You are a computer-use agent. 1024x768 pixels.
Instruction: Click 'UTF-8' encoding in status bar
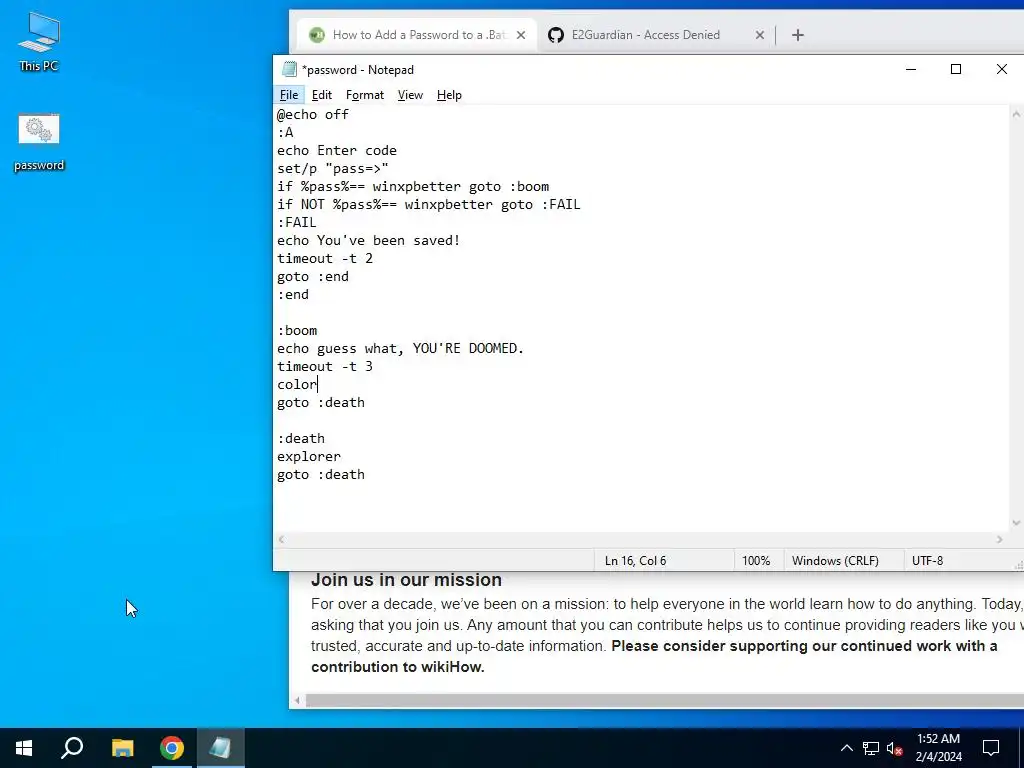(927, 560)
